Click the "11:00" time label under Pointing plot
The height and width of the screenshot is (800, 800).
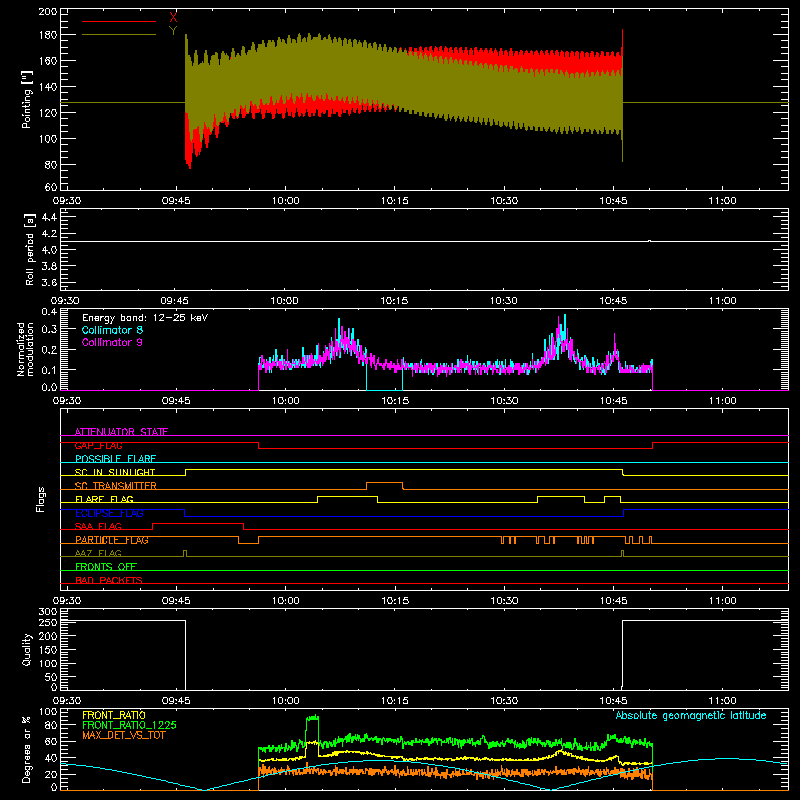pyautogui.click(x=722, y=201)
